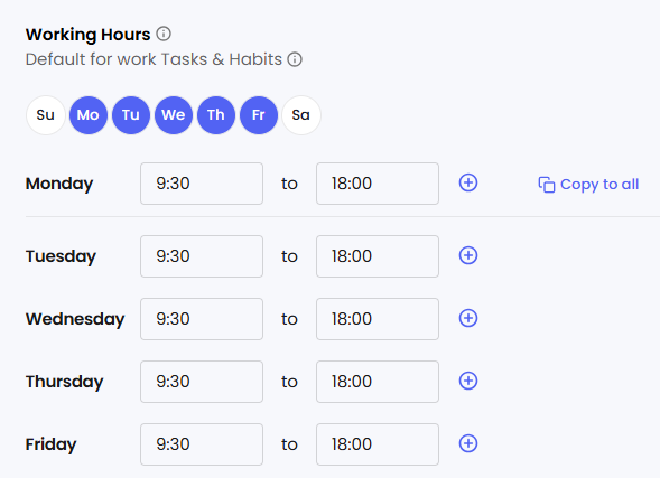Toggle the Tu day circle
This screenshot has height=478, width=660.
(131, 115)
